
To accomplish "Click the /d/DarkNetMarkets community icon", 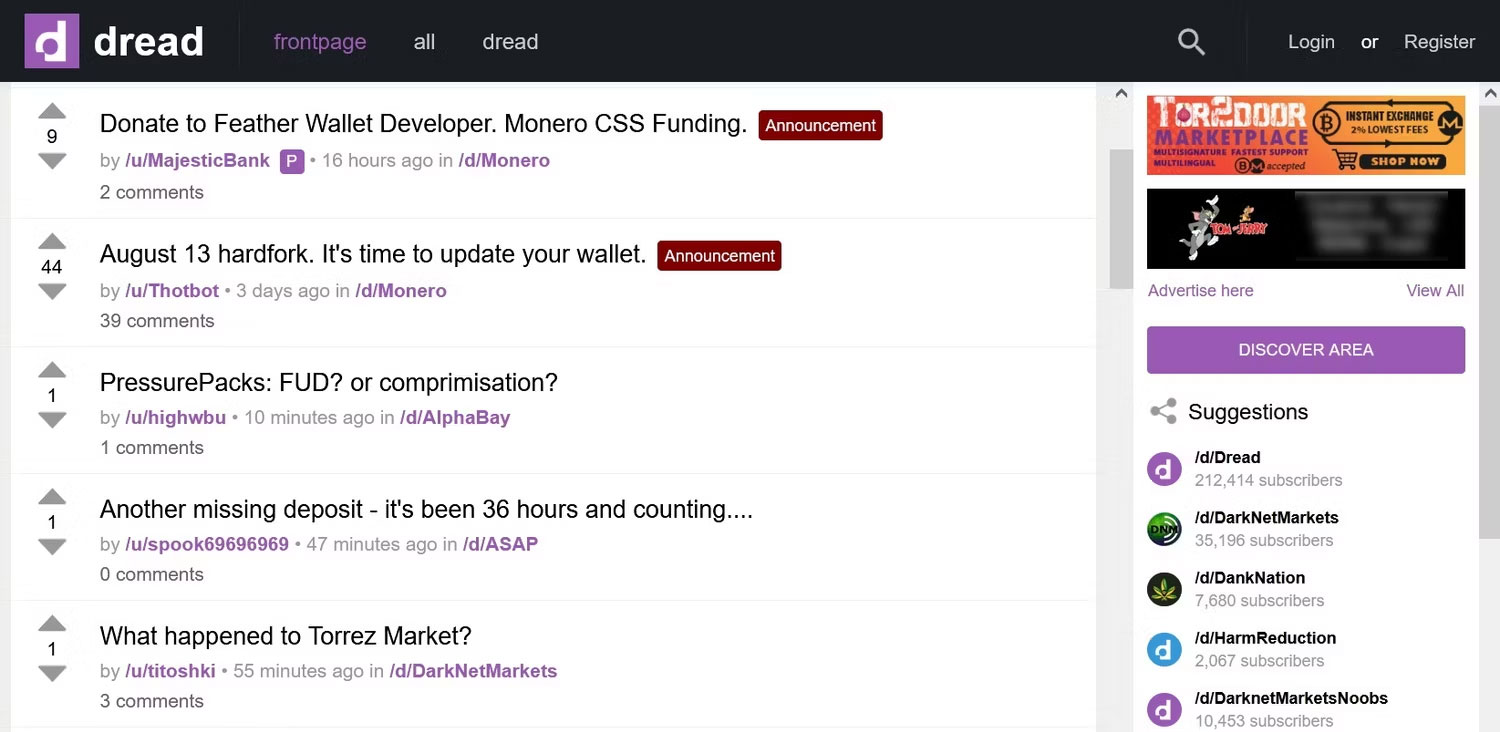I will [x=1164, y=528].
